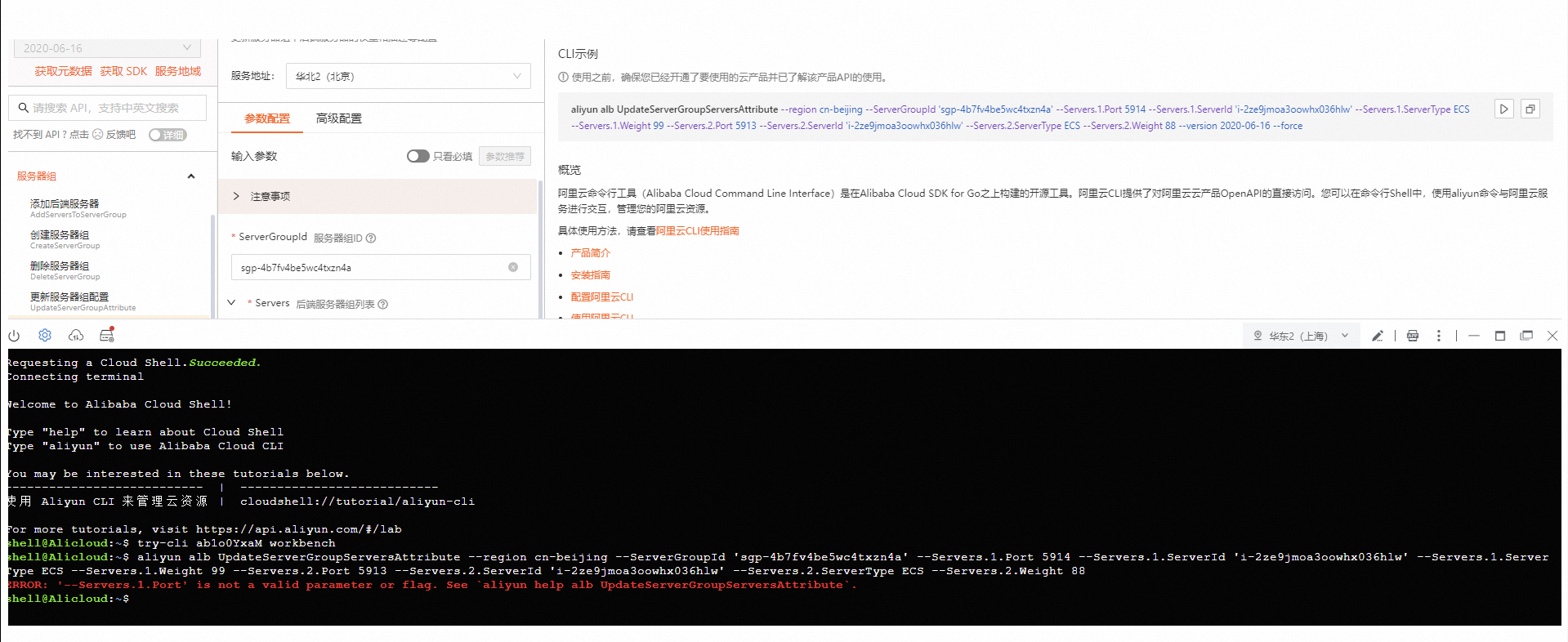1568x642 pixels.
Task: Toggle the 只看必填 switch
Action: [x=418, y=156]
